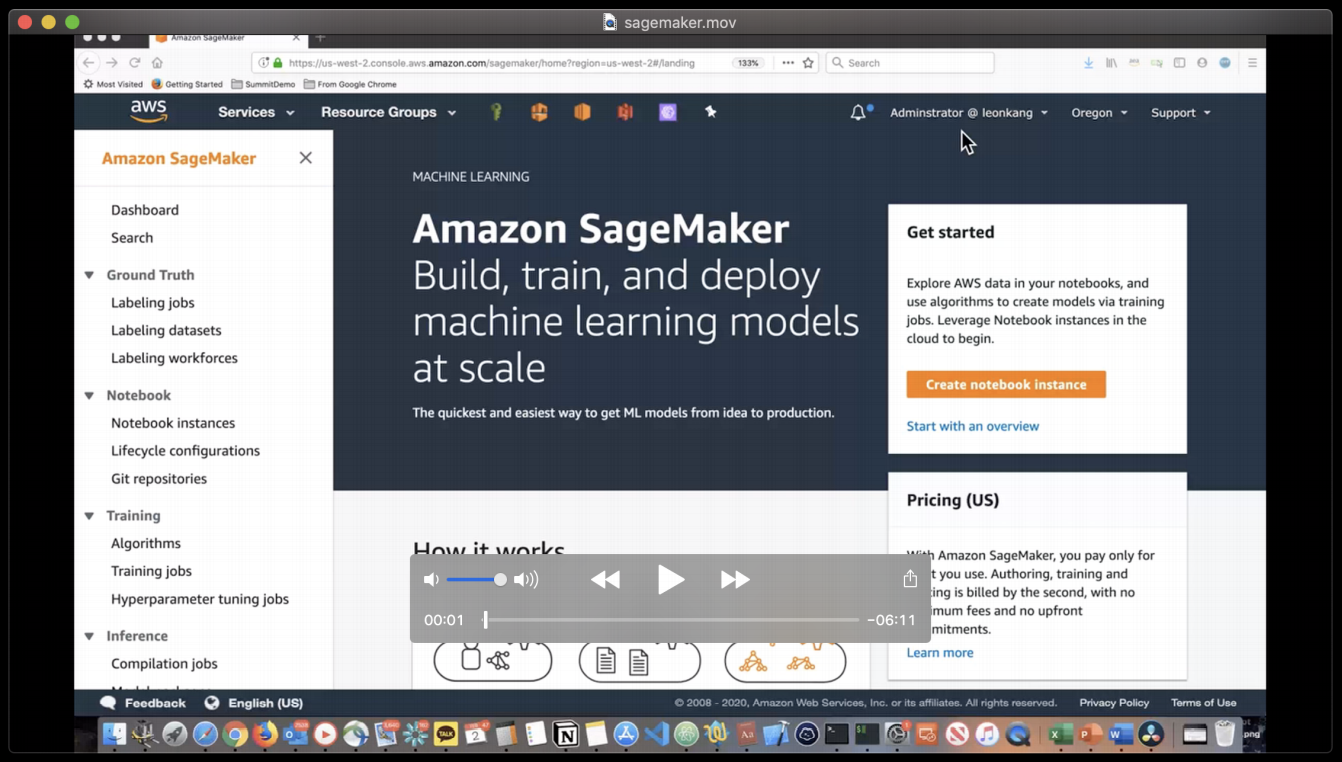The image size is (1342, 762).
Task: Go to Labeling jobs
Action: coord(153,302)
